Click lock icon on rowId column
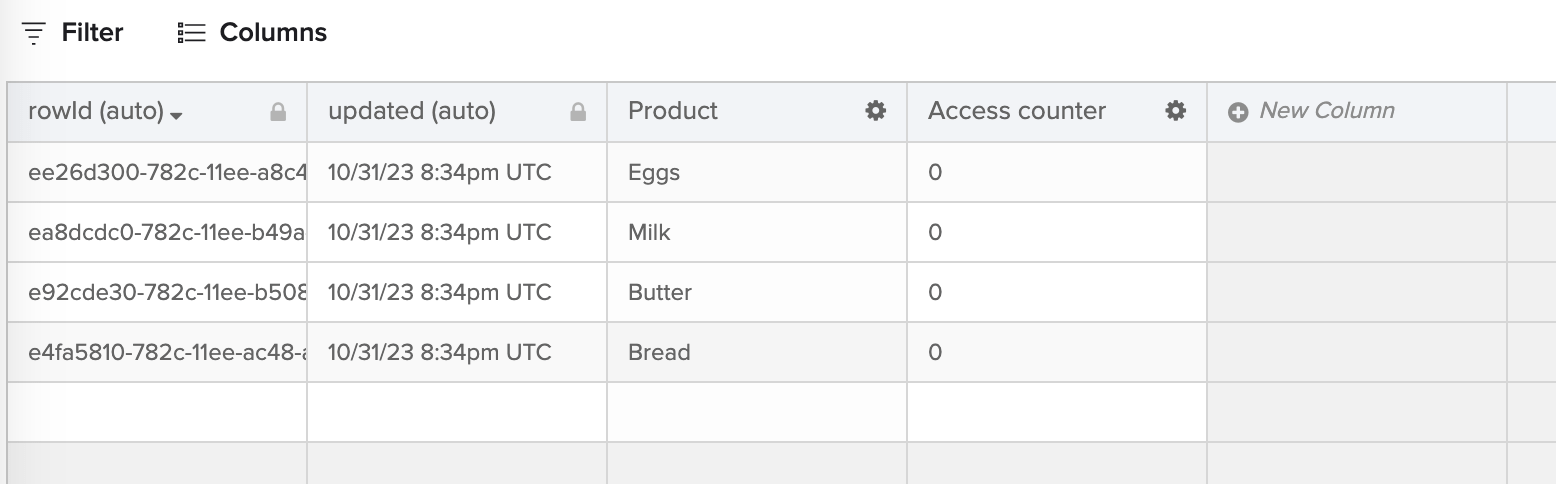This screenshot has height=484, width=1556. [278, 113]
